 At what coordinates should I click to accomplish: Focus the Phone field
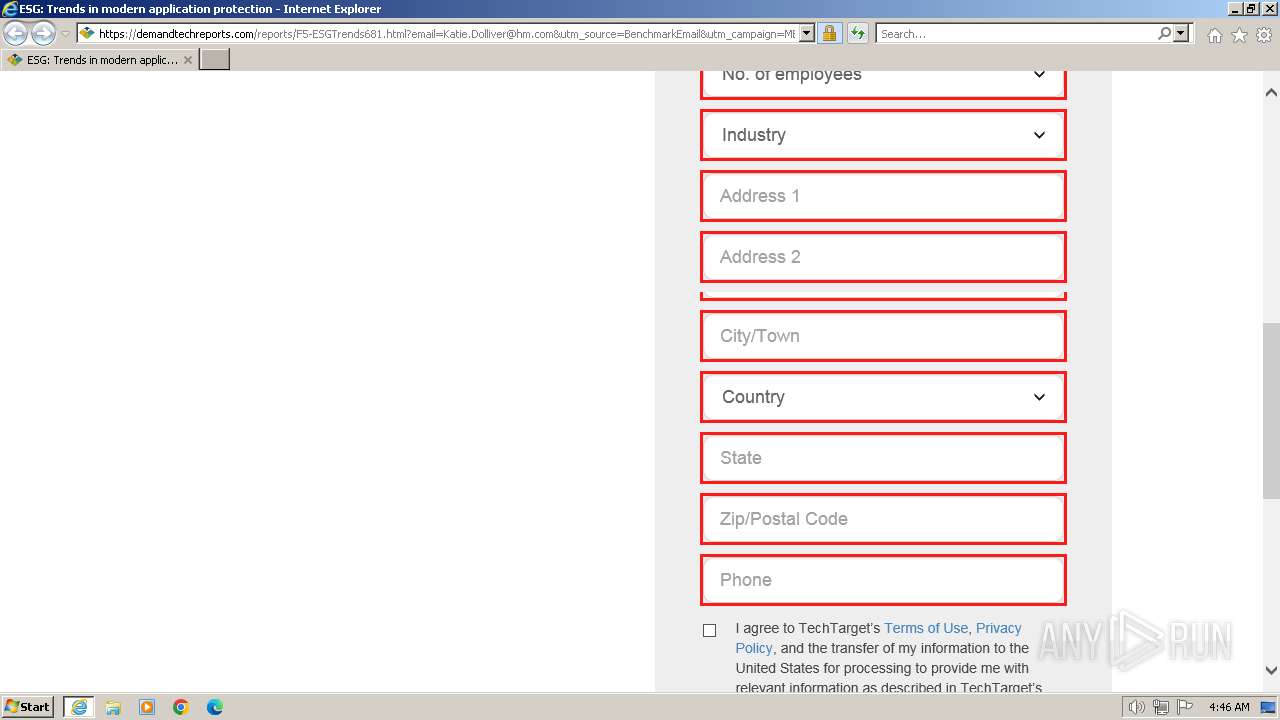pos(883,580)
